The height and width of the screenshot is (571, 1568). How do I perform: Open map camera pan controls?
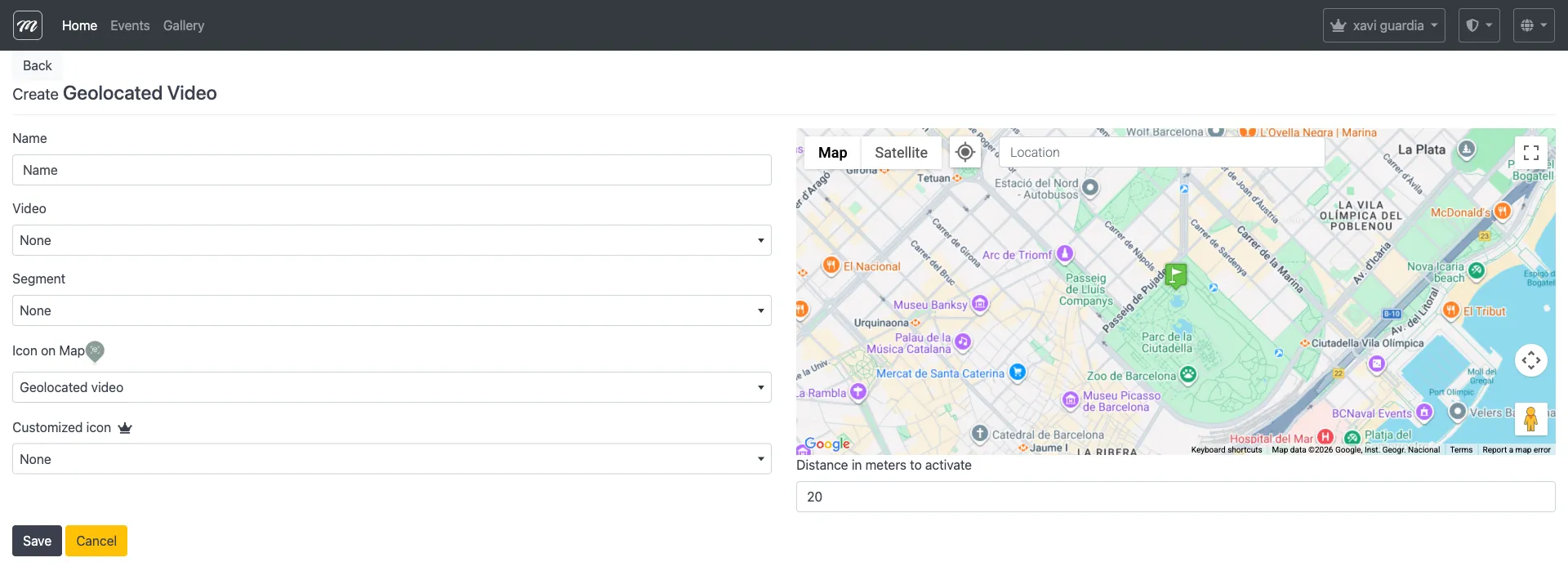pos(1531,360)
